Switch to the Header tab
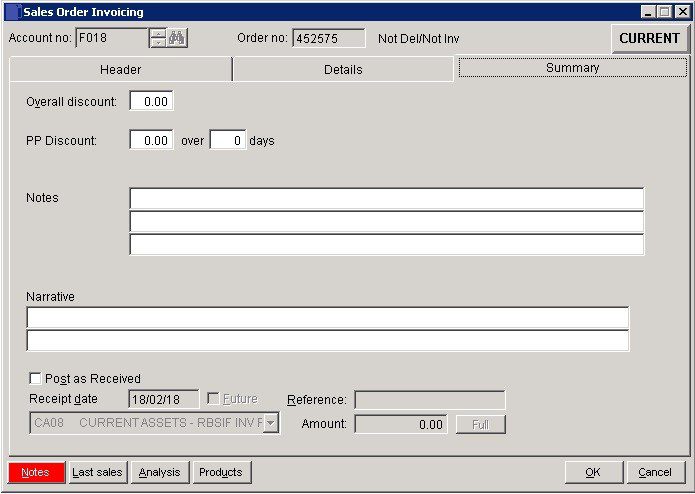This screenshot has width=695, height=494. [x=121, y=70]
